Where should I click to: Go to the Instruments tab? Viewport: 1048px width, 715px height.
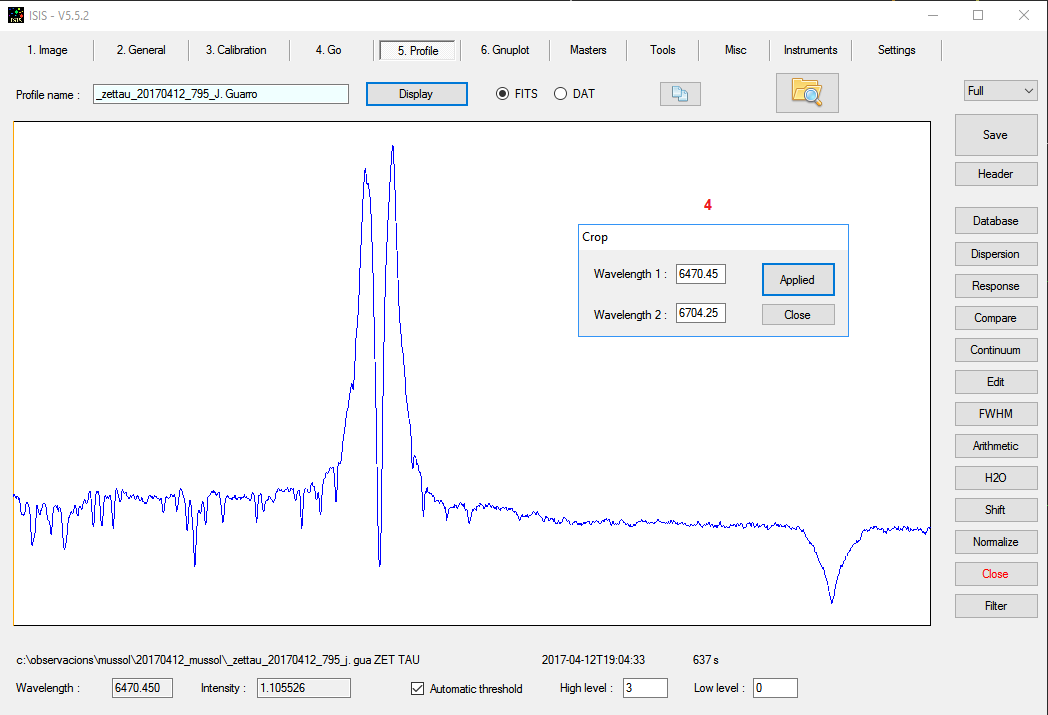(810, 50)
